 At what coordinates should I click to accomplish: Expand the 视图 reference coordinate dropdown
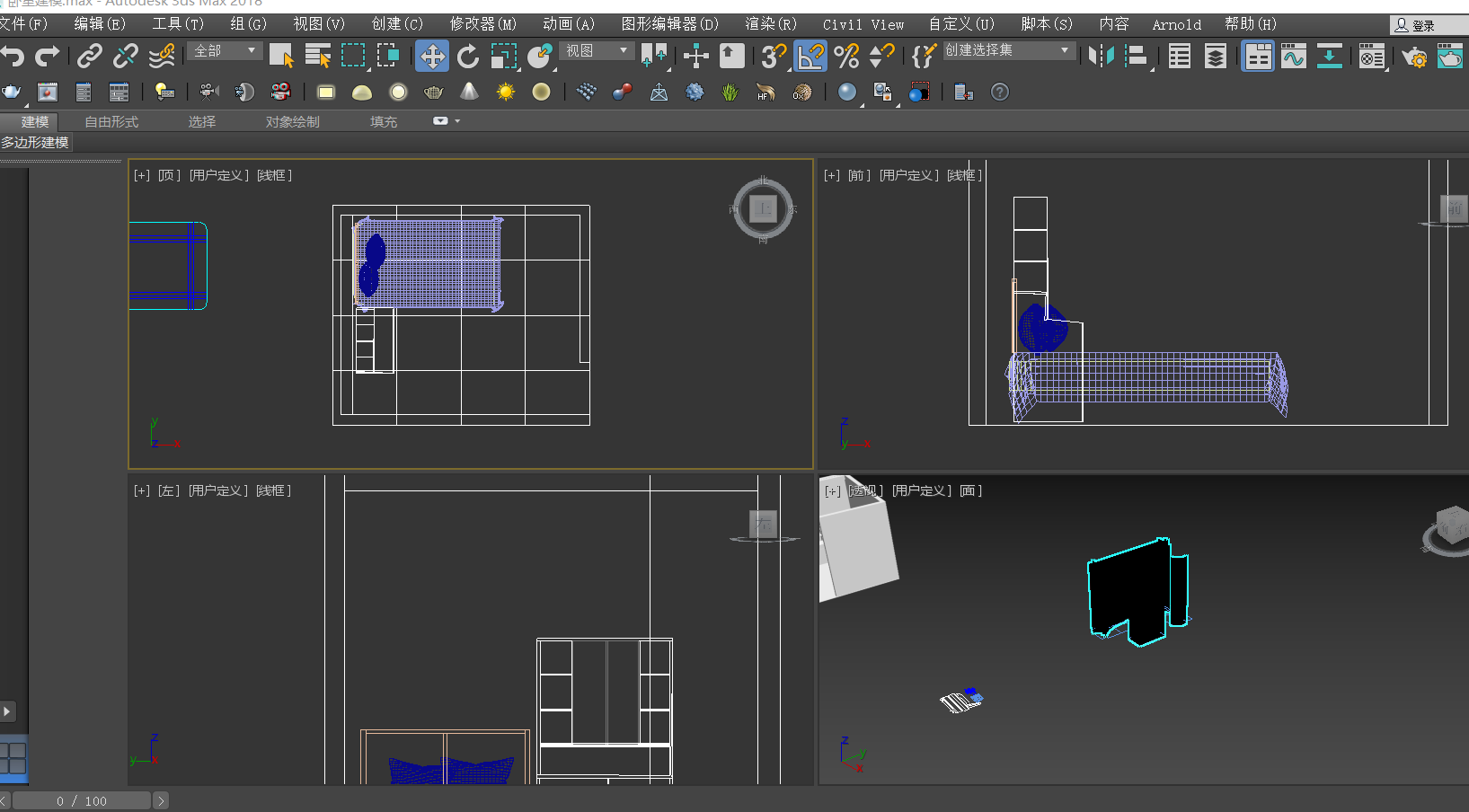coord(597,51)
